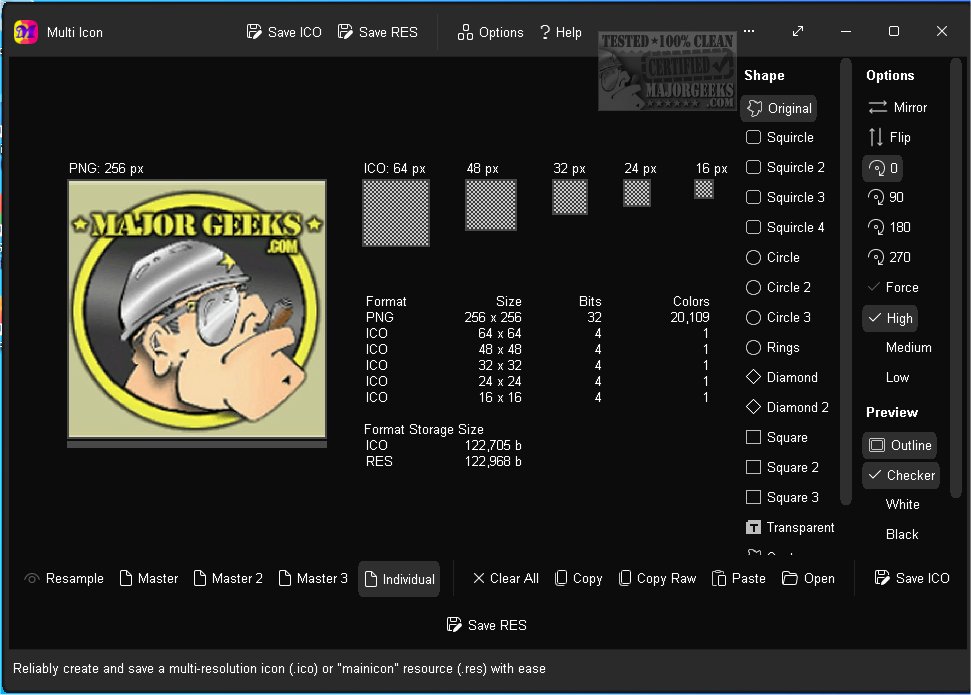Copy the icon to clipboard

coord(578,578)
